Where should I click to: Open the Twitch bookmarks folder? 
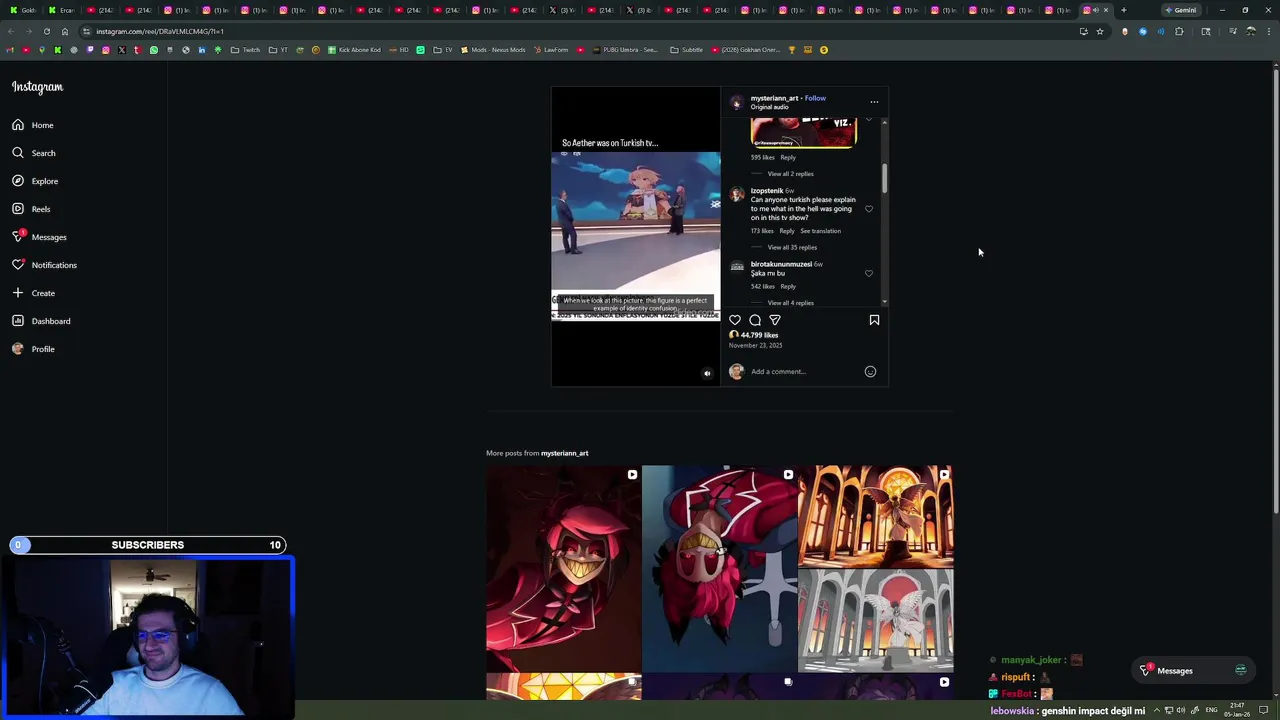(245, 50)
